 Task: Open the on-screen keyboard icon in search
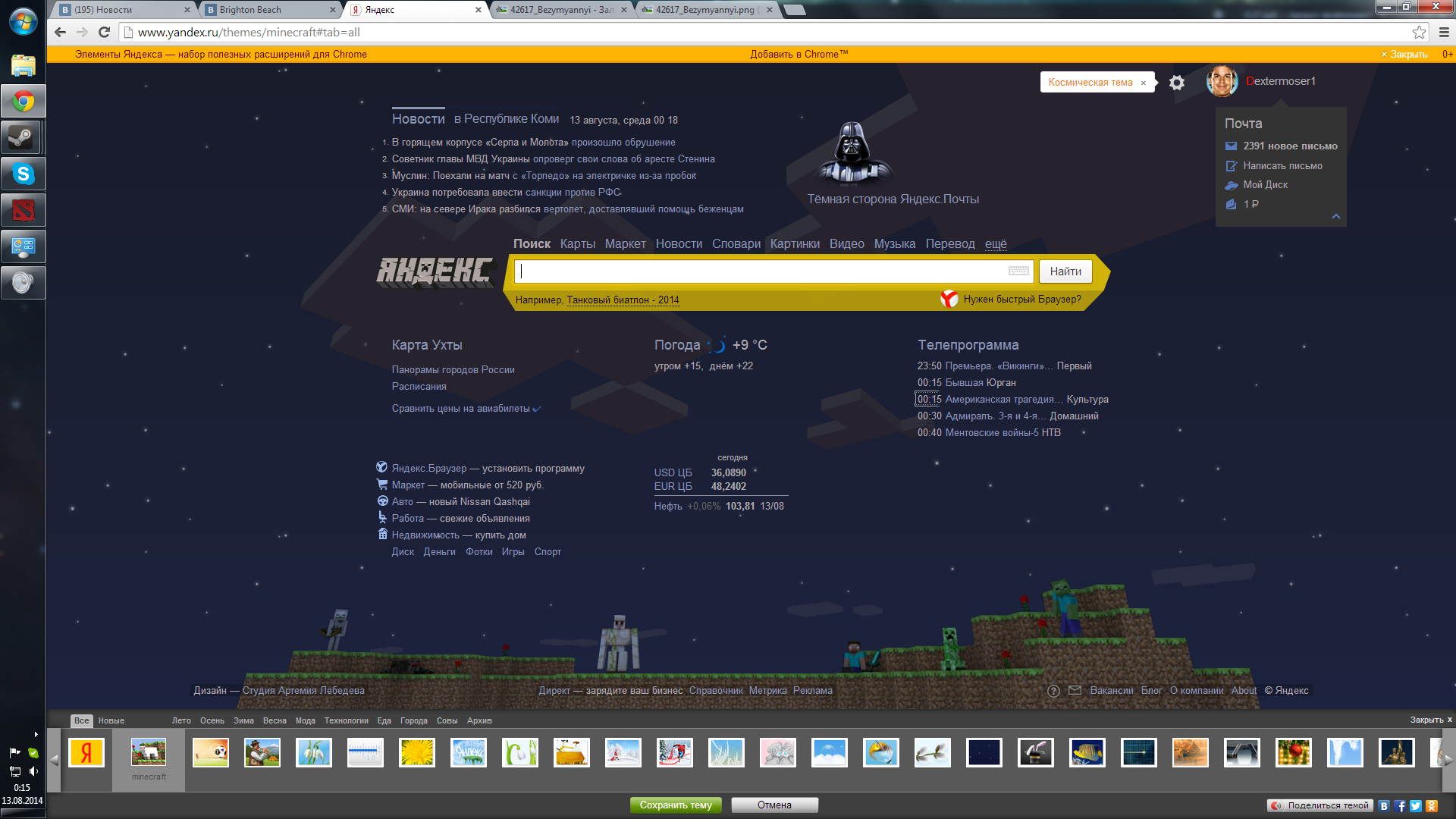pyautogui.click(x=1018, y=271)
